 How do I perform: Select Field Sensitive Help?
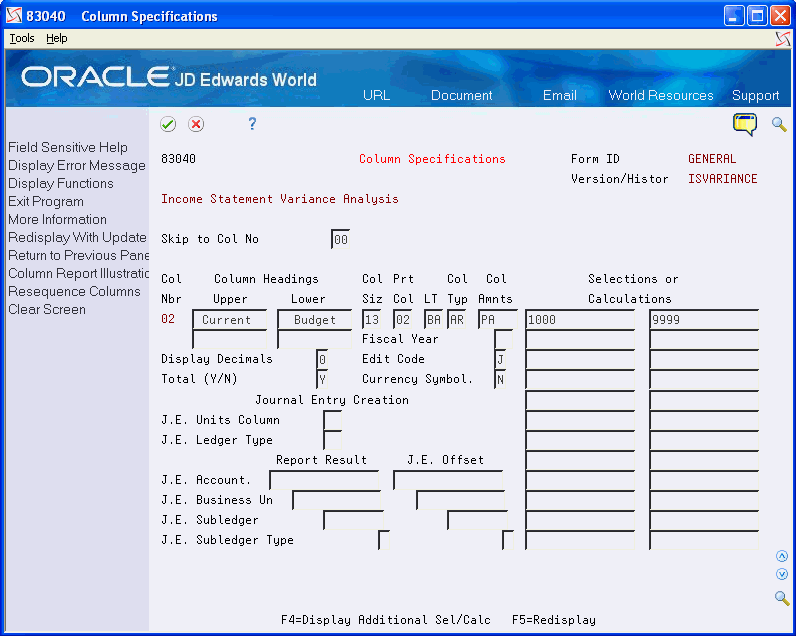click(68, 147)
